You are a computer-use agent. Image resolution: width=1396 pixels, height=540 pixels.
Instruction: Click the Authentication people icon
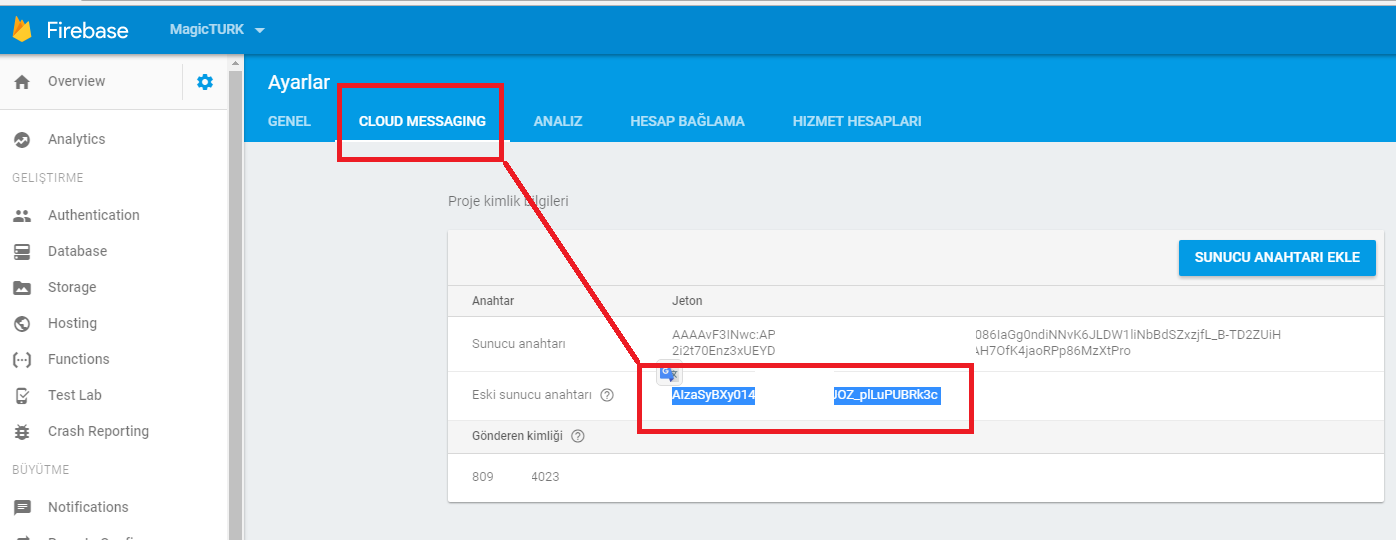point(22,216)
